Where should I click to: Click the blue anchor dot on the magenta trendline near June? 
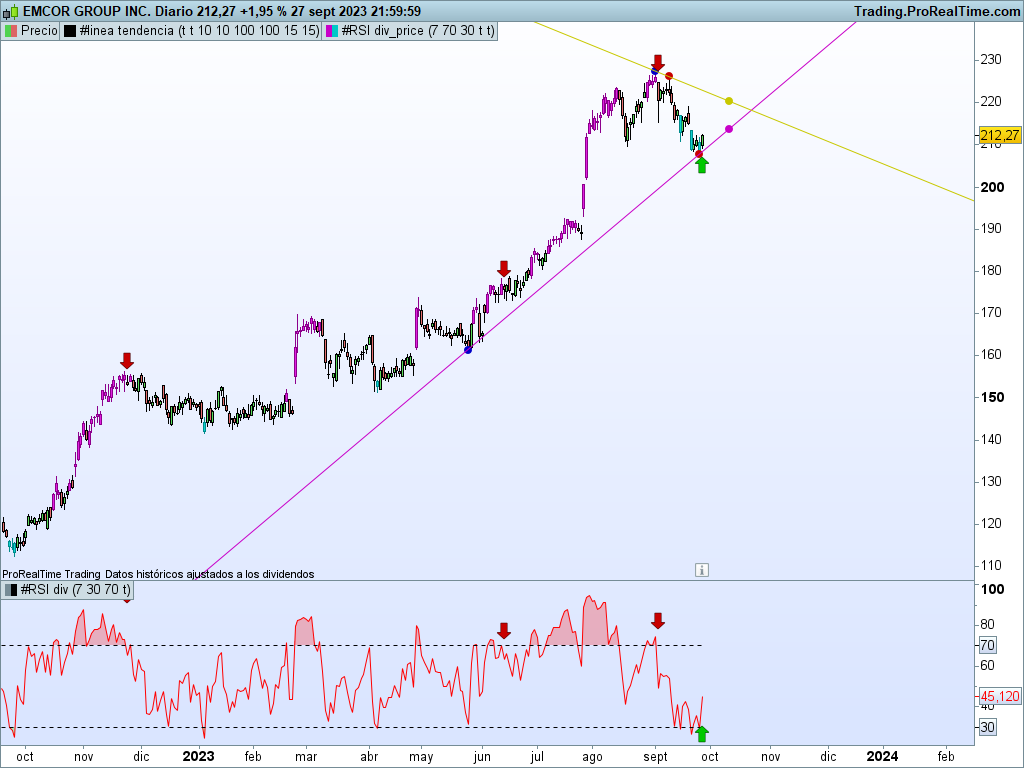(x=468, y=350)
